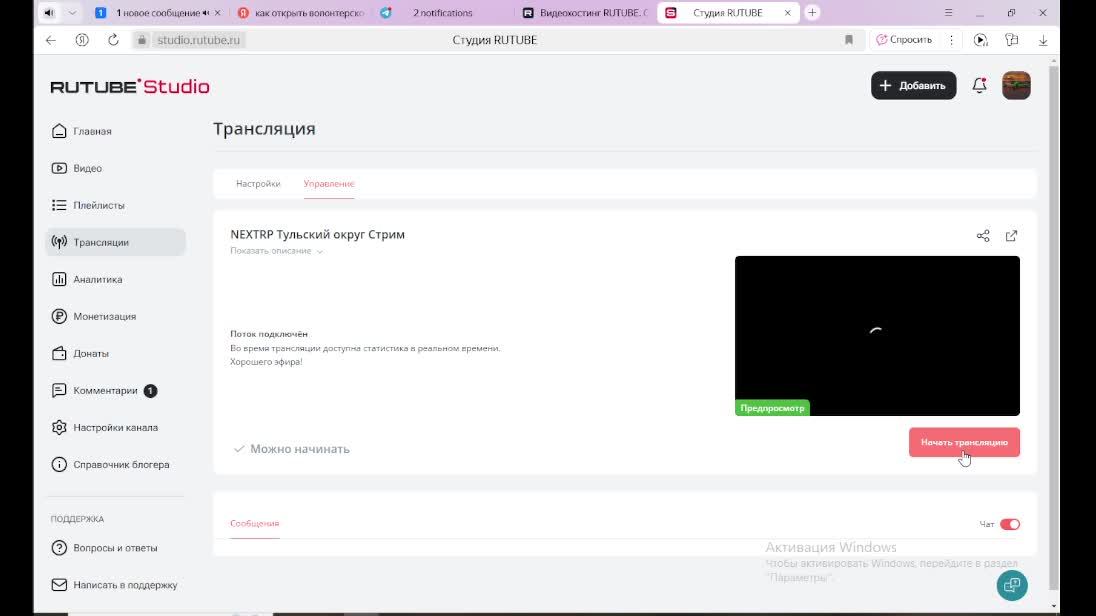Close the Студия RUTUBE tab
The height and width of the screenshot is (616, 1096).
[x=788, y=13]
